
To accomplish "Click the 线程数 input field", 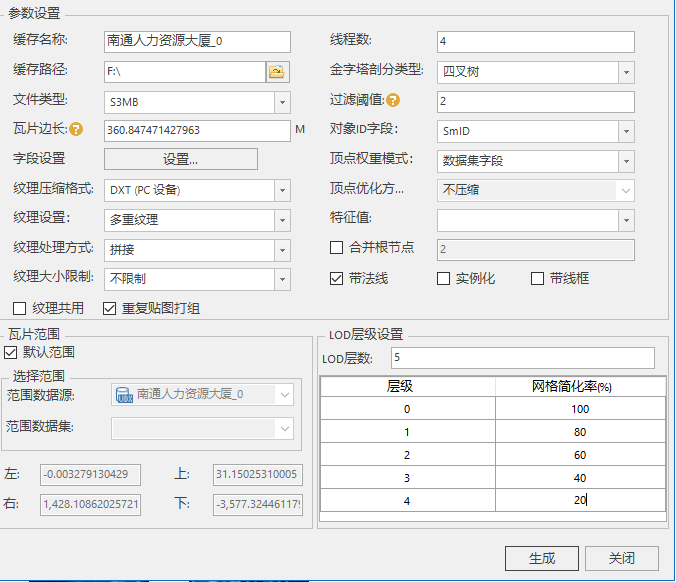I will 535,42.
